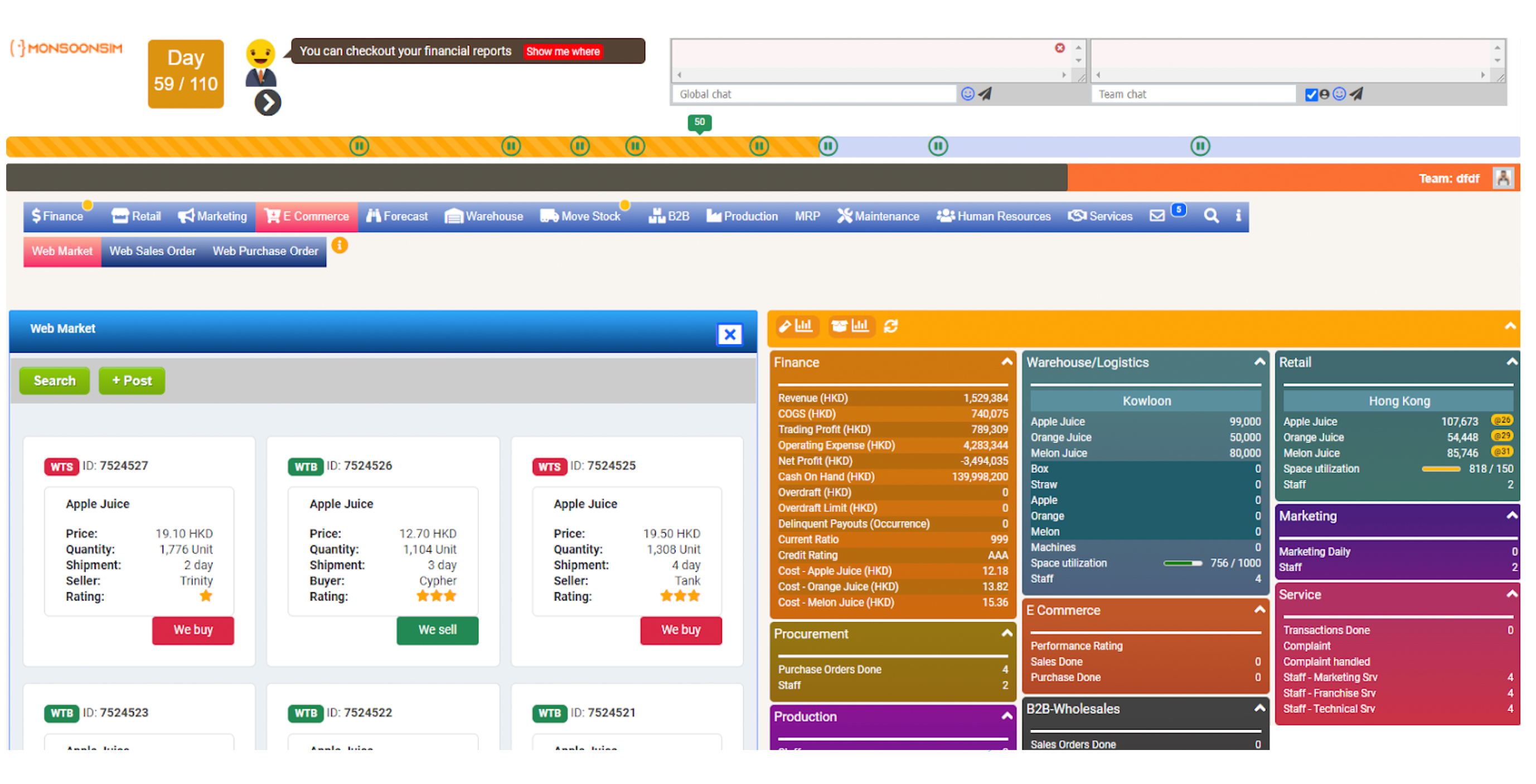Toggle the Team chat checkbox

point(1311,95)
